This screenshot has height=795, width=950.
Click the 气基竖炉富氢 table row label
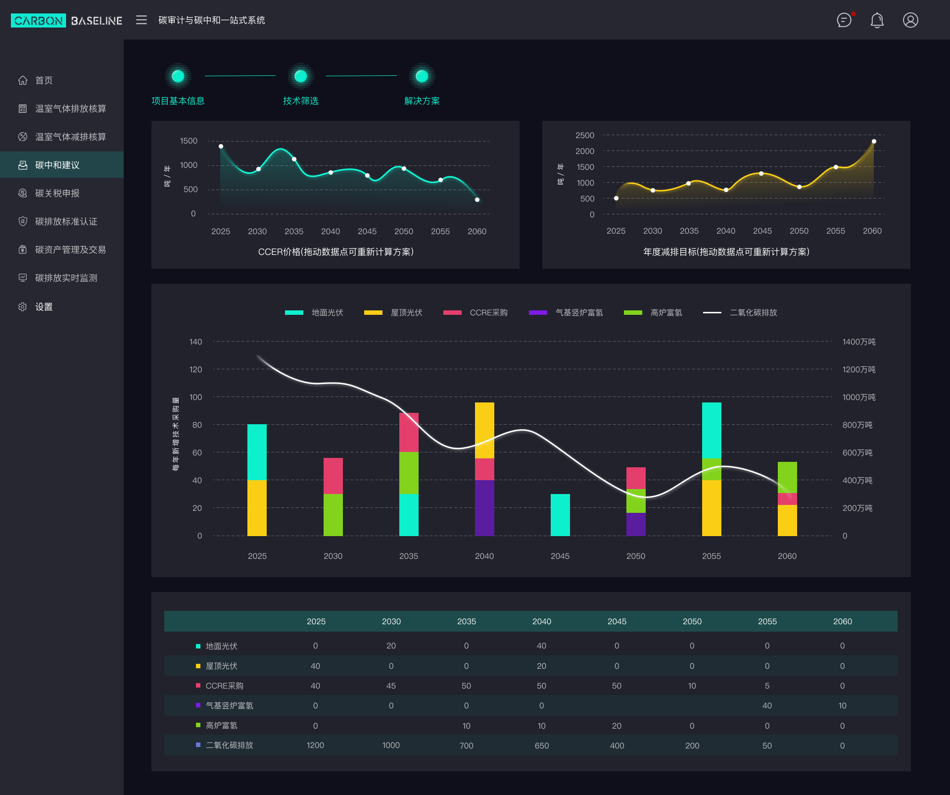click(229, 705)
